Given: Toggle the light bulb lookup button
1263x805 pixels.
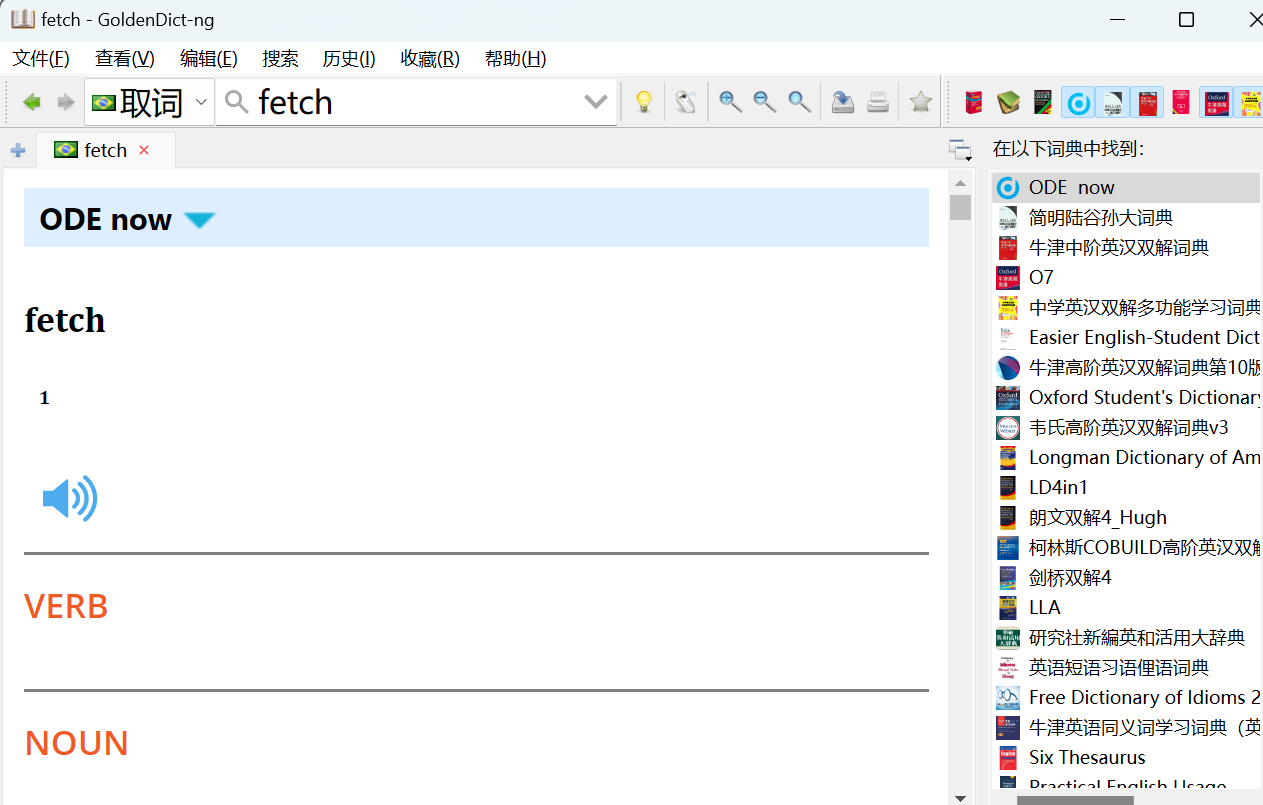Looking at the screenshot, I should pyautogui.click(x=644, y=101).
